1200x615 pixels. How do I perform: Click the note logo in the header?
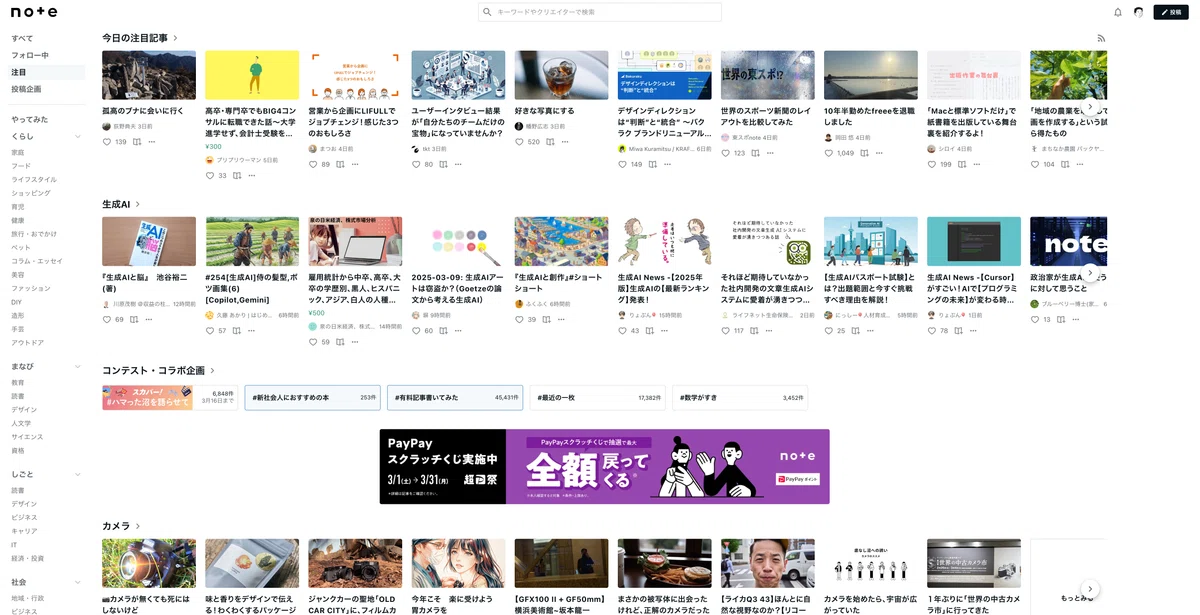(34, 12)
